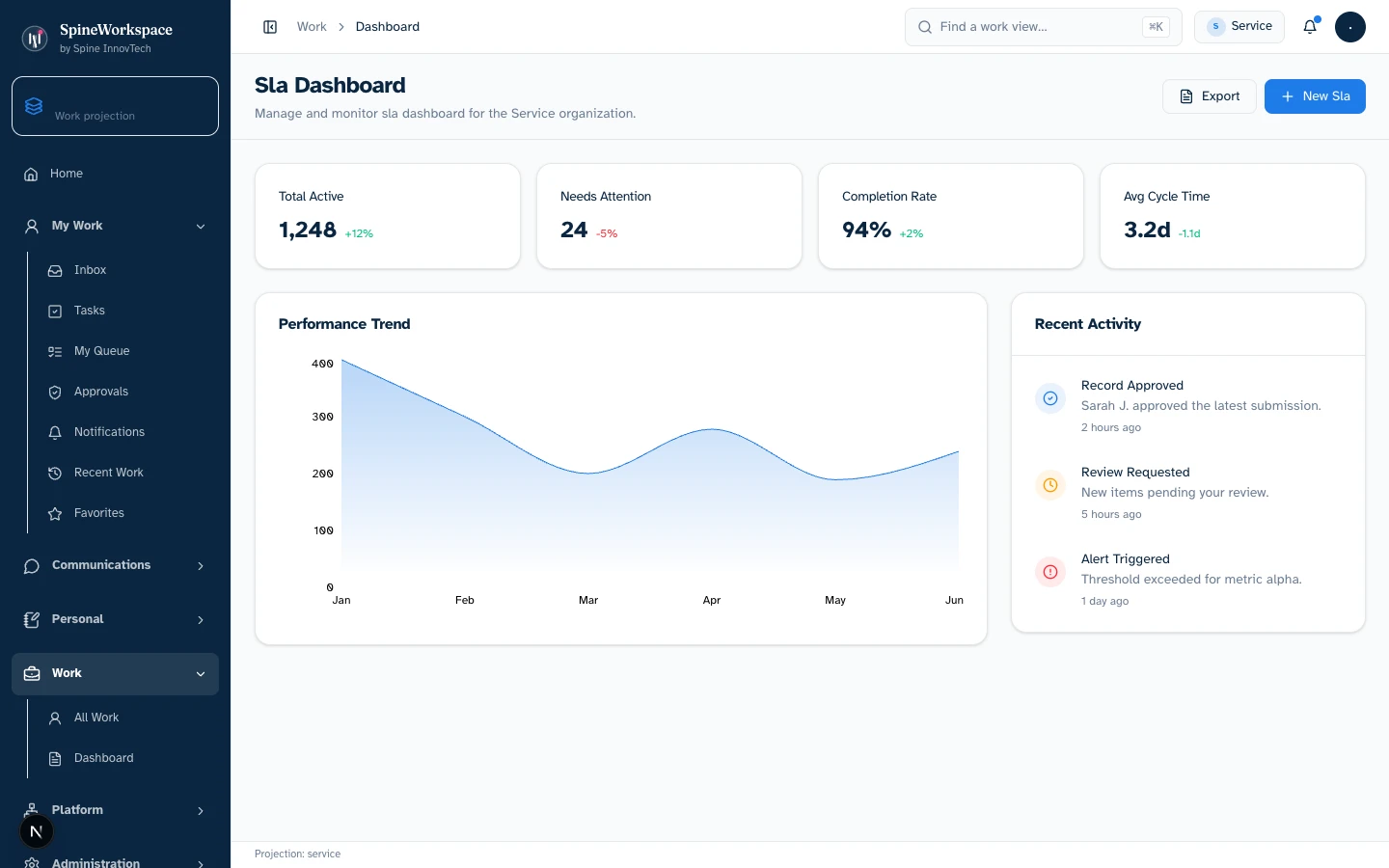
Task: Click the Recent Work history icon
Action: tap(55, 473)
